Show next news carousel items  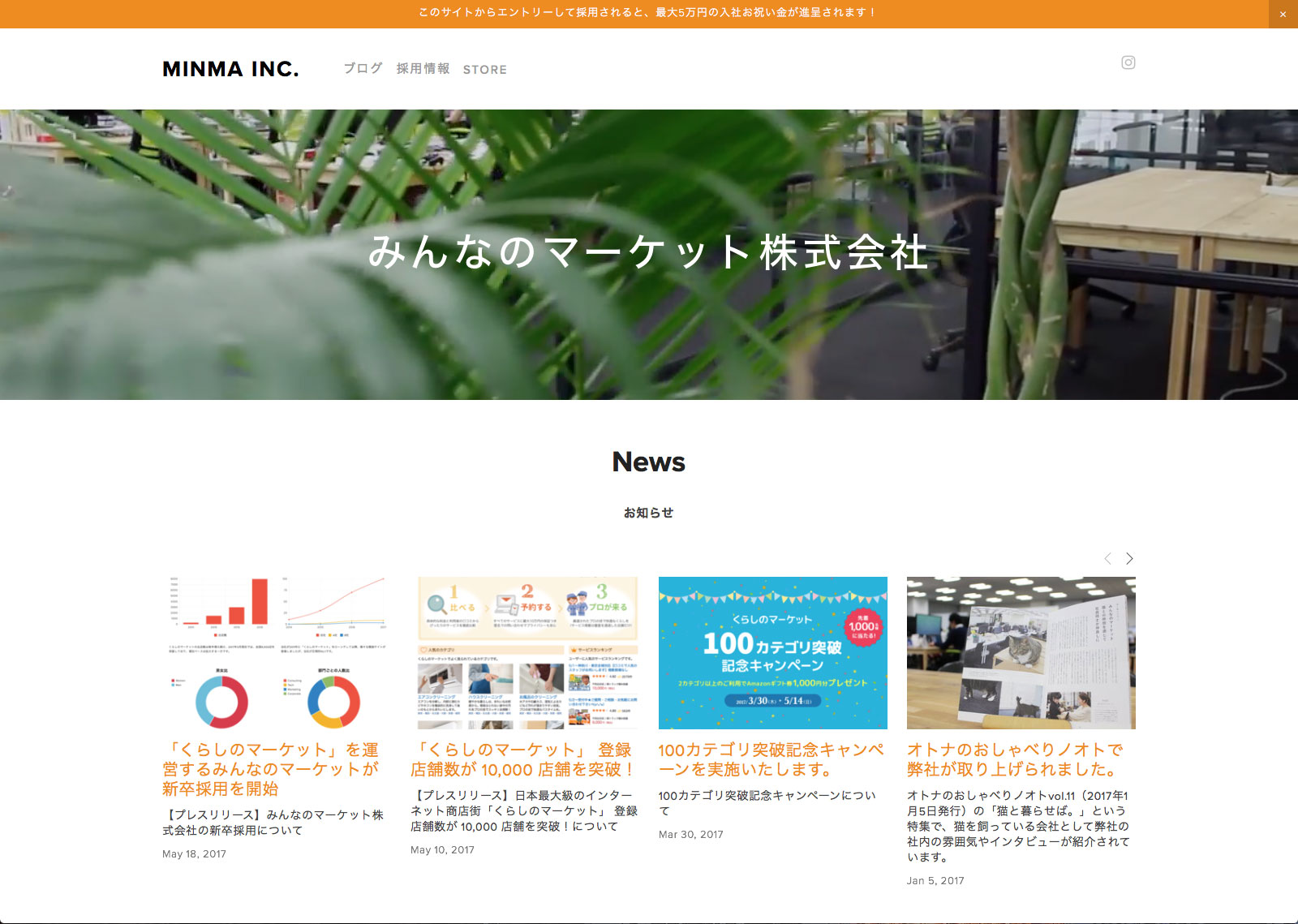pyautogui.click(x=1129, y=558)
